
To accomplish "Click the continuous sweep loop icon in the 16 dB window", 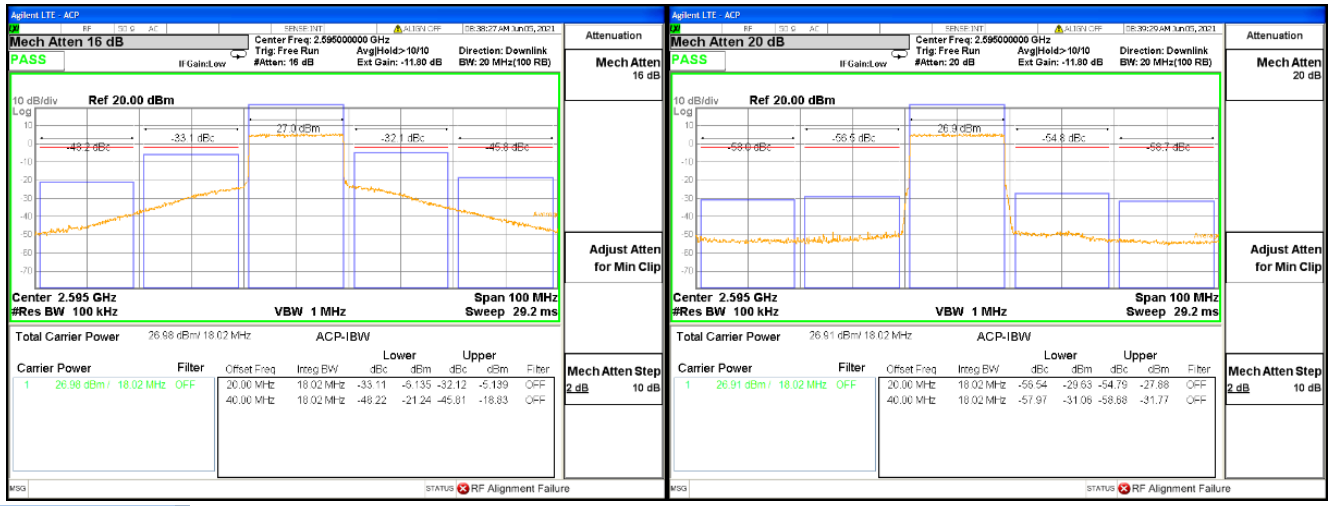I will 238,55.
